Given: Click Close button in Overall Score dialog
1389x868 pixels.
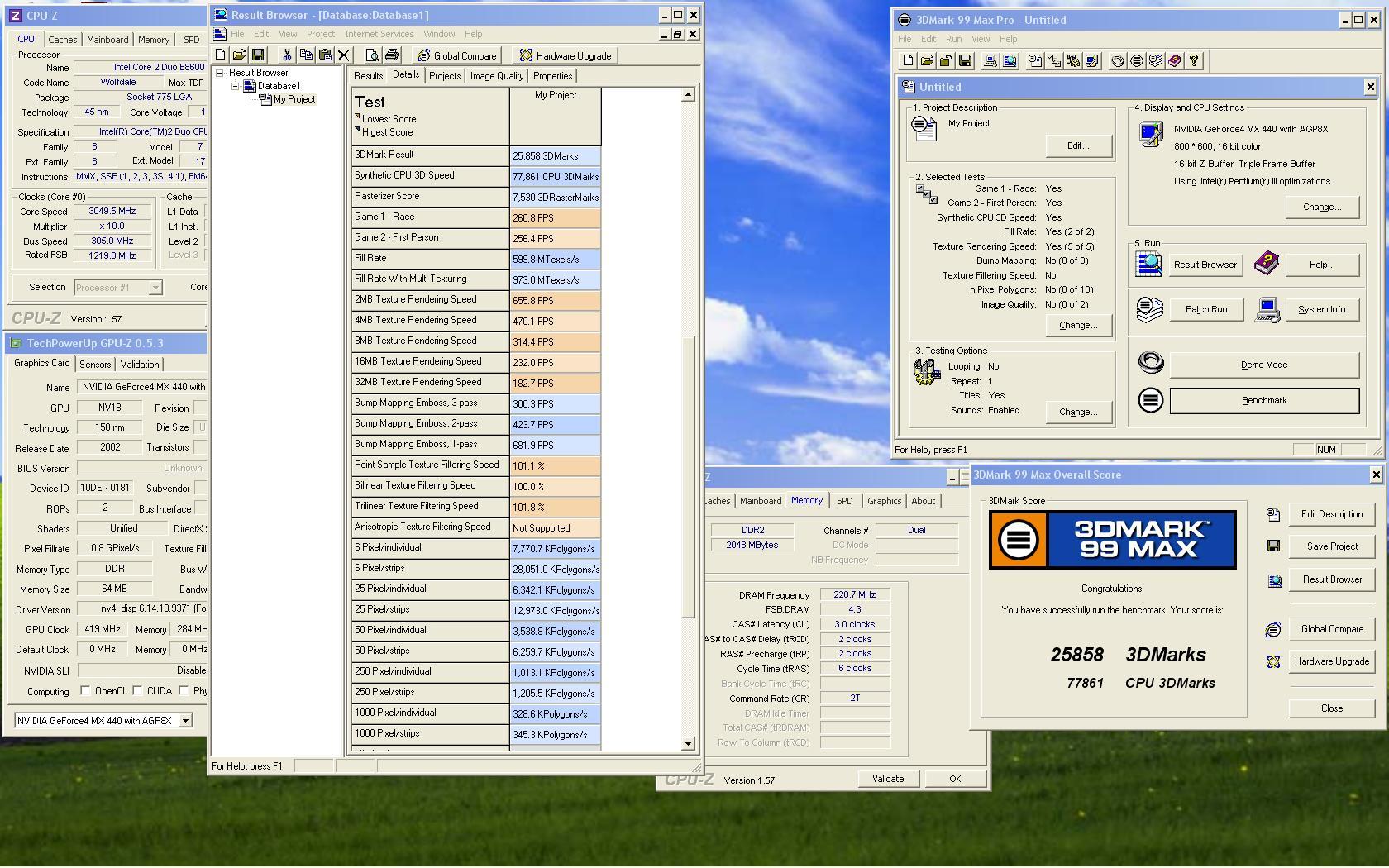Looking at the screenshot, I should [1332, 708].
